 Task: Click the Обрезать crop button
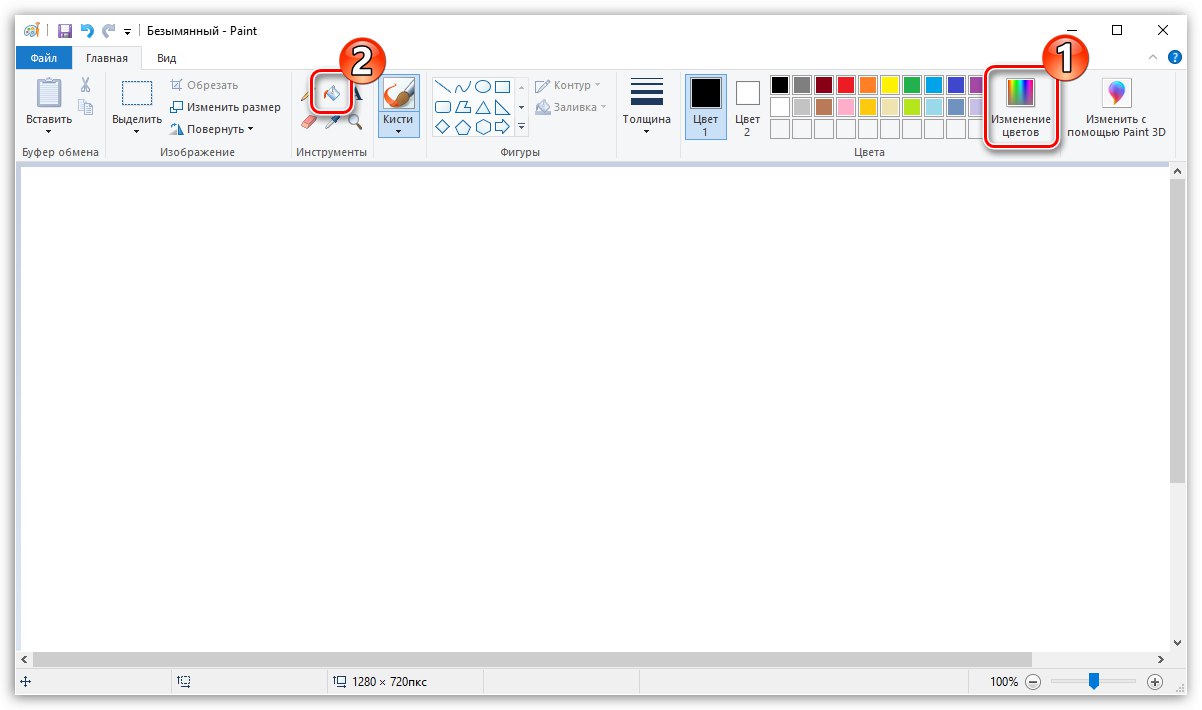204,85
